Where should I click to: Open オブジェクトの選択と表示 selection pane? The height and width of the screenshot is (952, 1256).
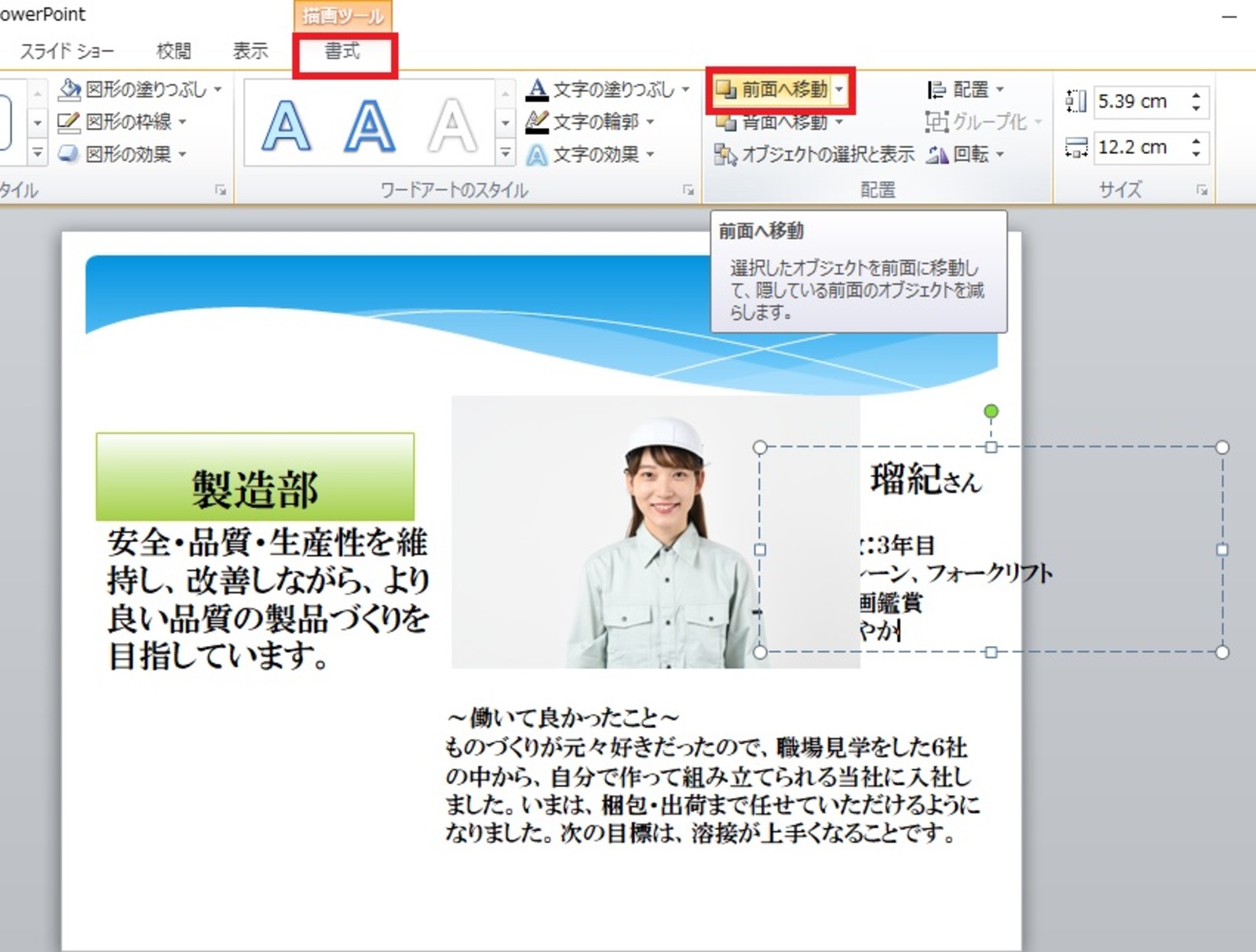(x=814, y=155)
